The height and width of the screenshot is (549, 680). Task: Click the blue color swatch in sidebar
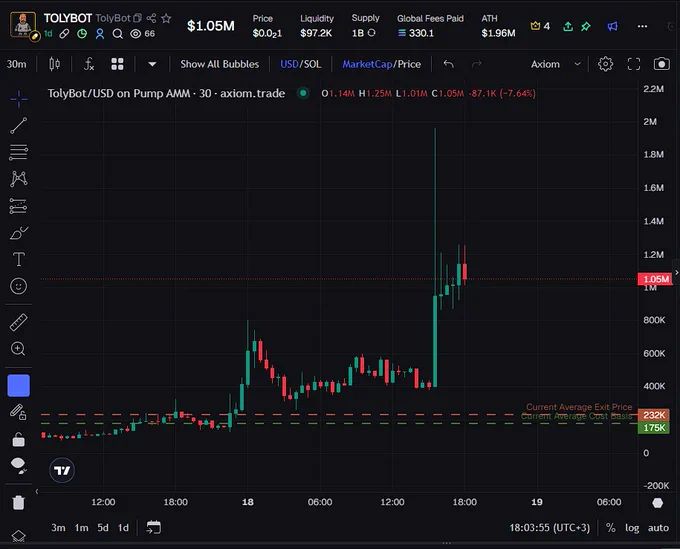(19, 386)
